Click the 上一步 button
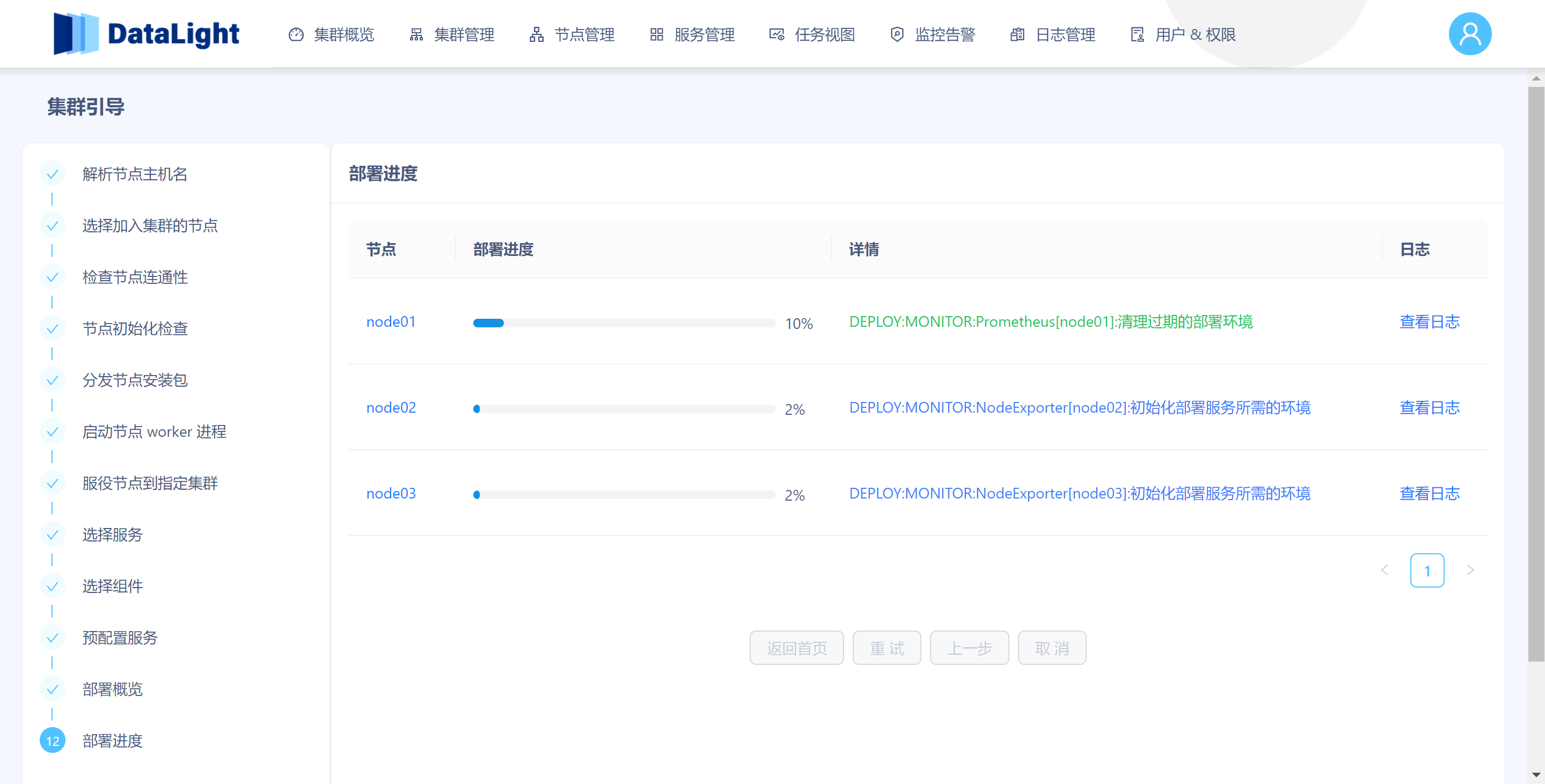Viewport: 1545px width, 784px height. coord(969,648)
